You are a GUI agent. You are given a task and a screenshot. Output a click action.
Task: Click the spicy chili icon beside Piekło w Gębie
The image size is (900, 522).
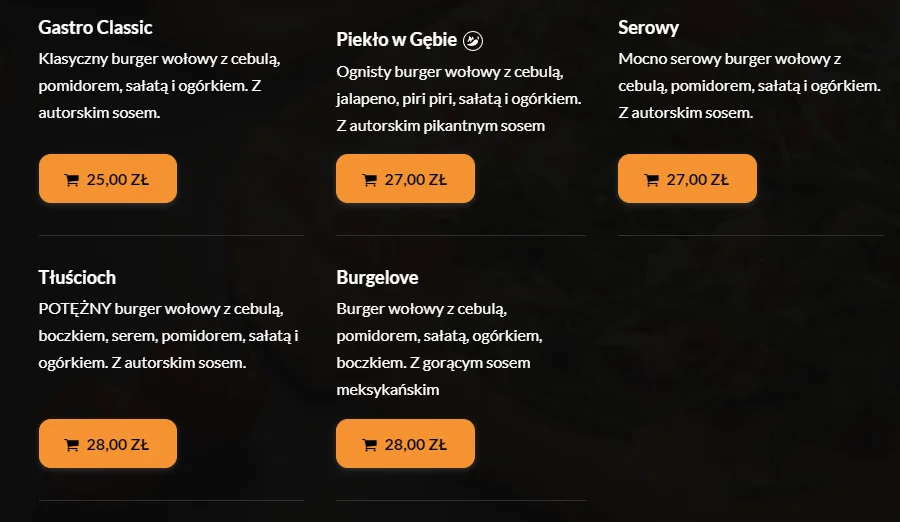click(474, 41)
